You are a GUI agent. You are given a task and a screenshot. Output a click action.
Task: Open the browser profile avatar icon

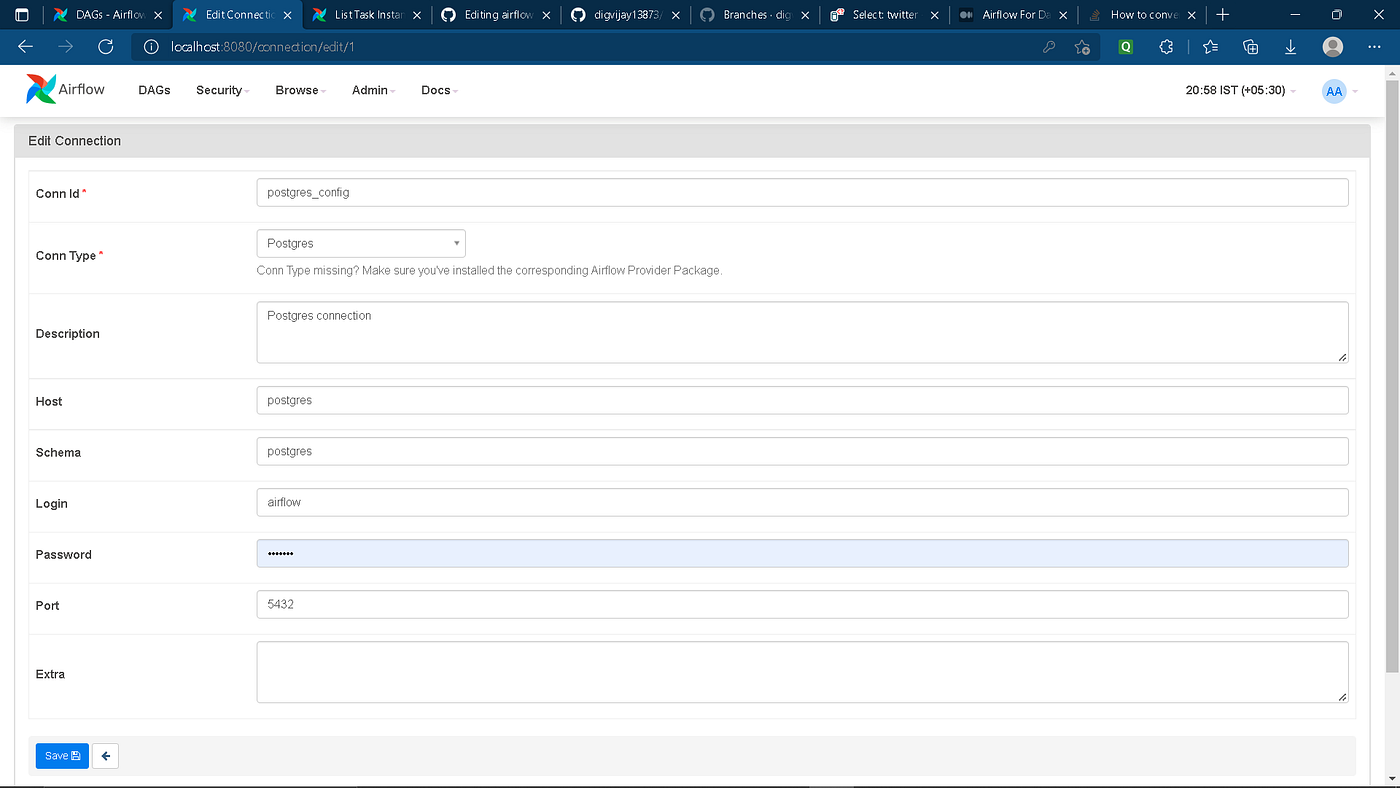[x=1333, y=46]
